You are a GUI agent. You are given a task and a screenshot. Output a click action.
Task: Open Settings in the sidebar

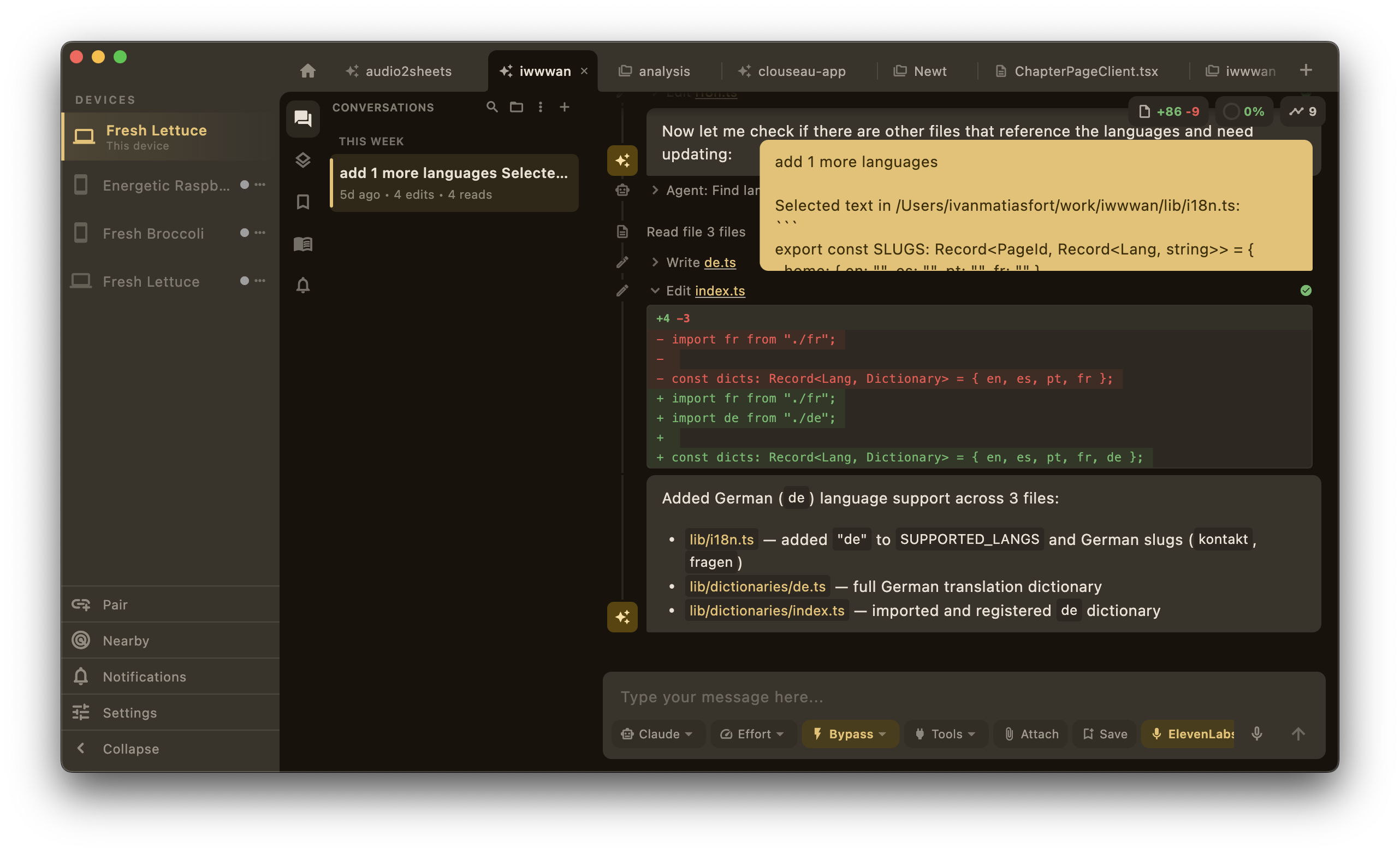pyautogui.click(x=170, y=712)
